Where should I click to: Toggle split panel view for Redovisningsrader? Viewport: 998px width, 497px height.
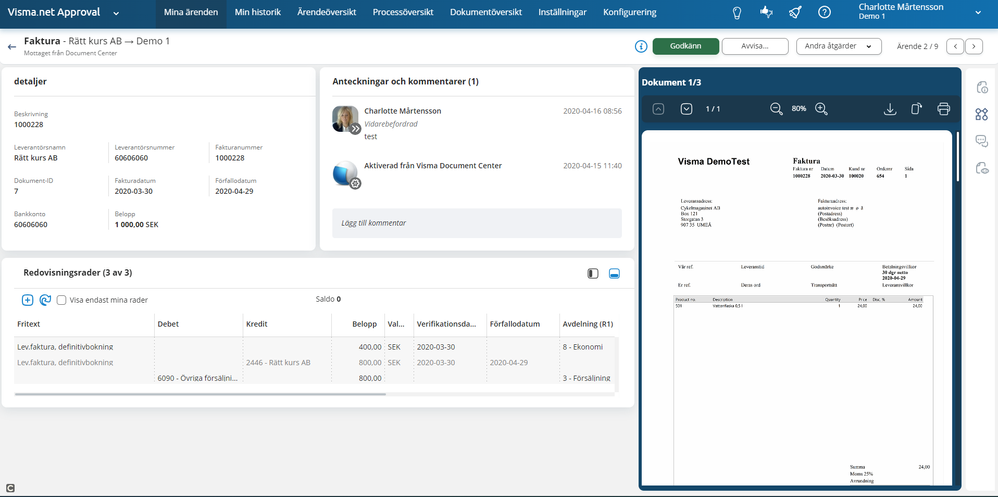592,273
